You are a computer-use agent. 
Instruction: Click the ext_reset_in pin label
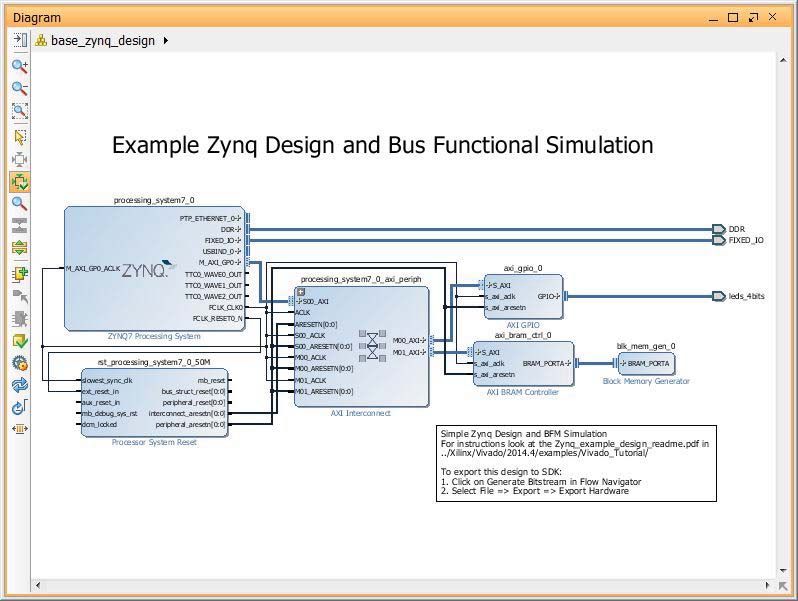click(100, 391)
